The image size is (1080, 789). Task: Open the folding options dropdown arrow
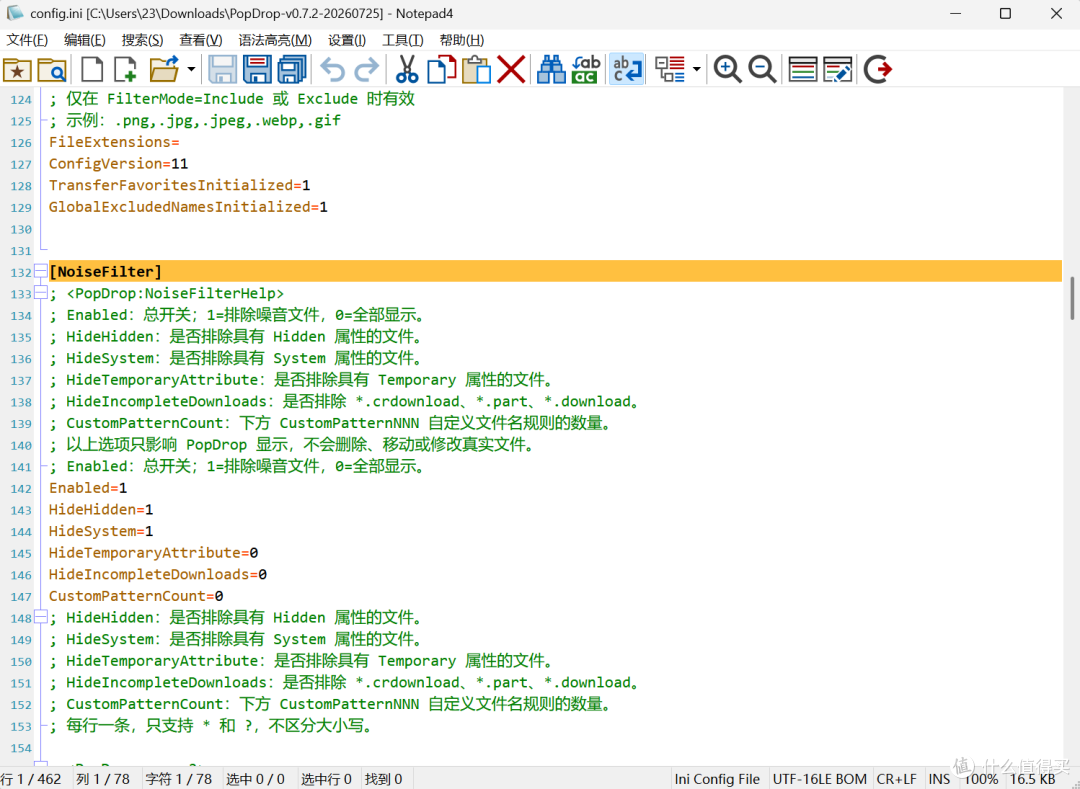tap(696, 70)
